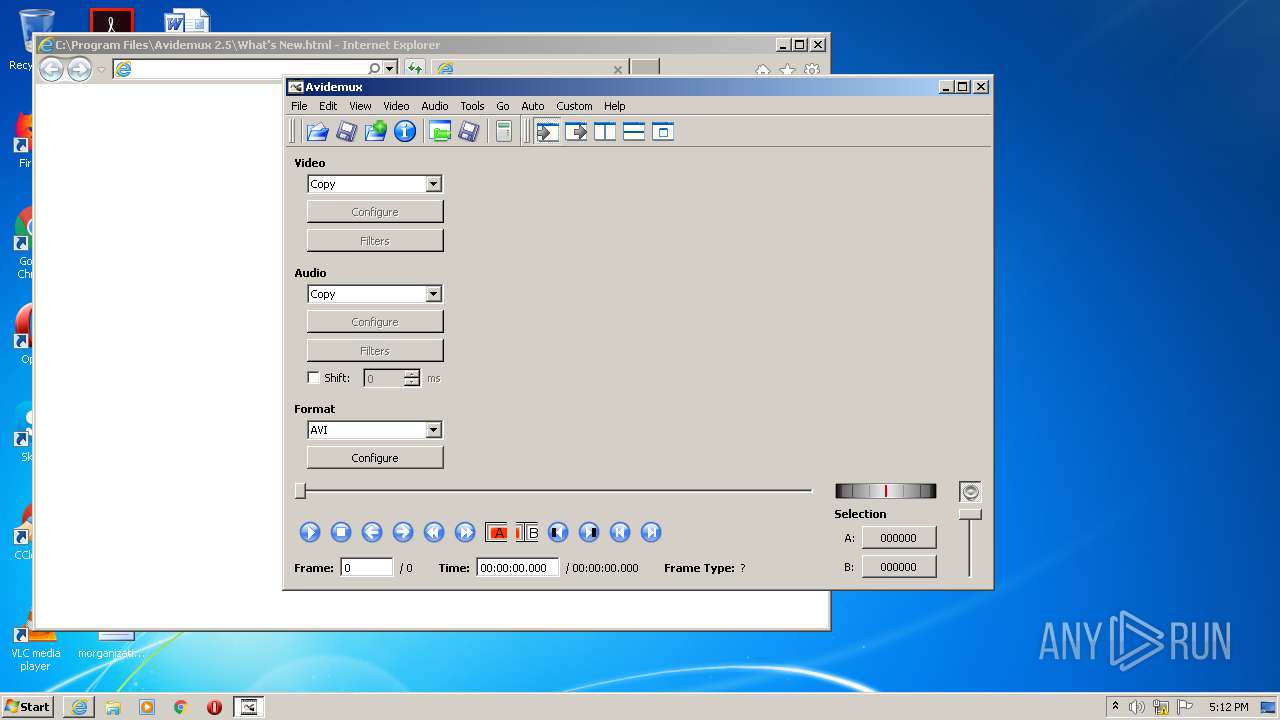1280x720 pixels.
Task: Open the Help menu
Action: (x=614, y=106)
